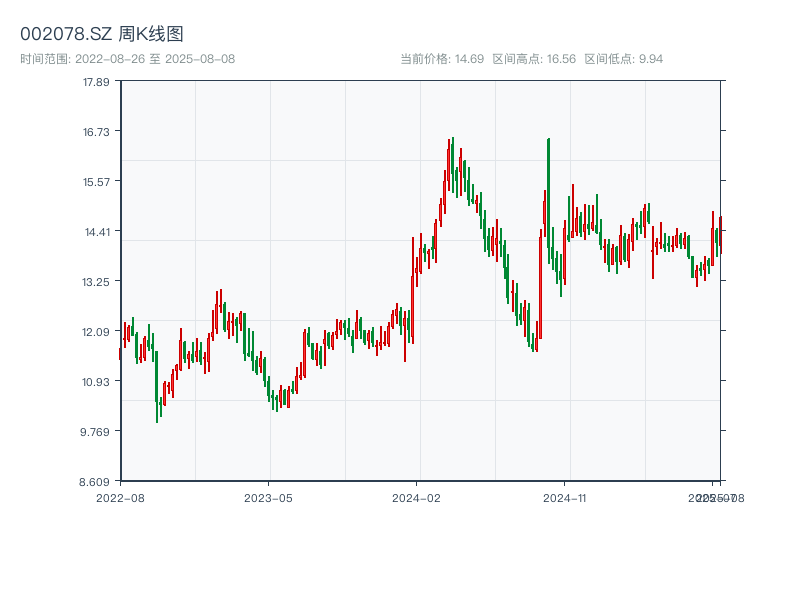The image size is (800, 600).
Task: Click the 2022-08 x-axis date label
Action: [120, 497]
